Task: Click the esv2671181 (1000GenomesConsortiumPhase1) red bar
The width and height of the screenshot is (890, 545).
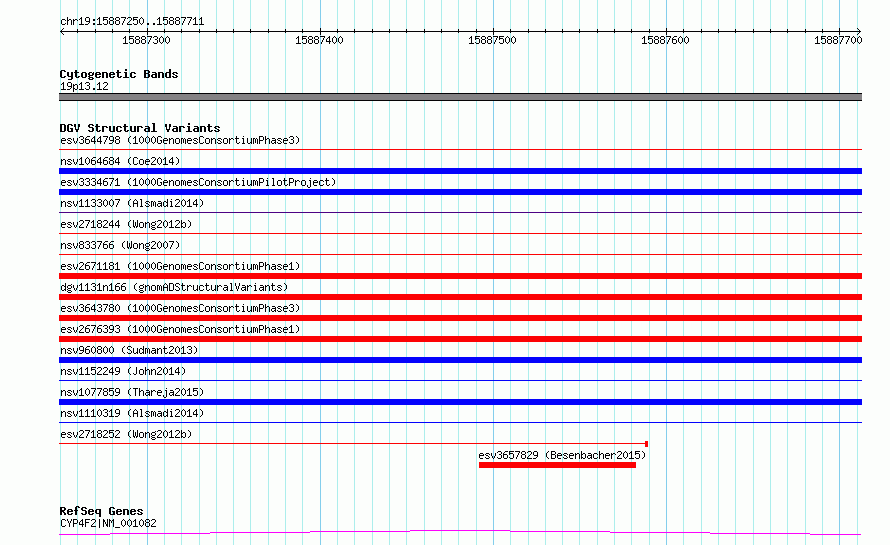Action: pyautogui.click(x=460, y=276)
